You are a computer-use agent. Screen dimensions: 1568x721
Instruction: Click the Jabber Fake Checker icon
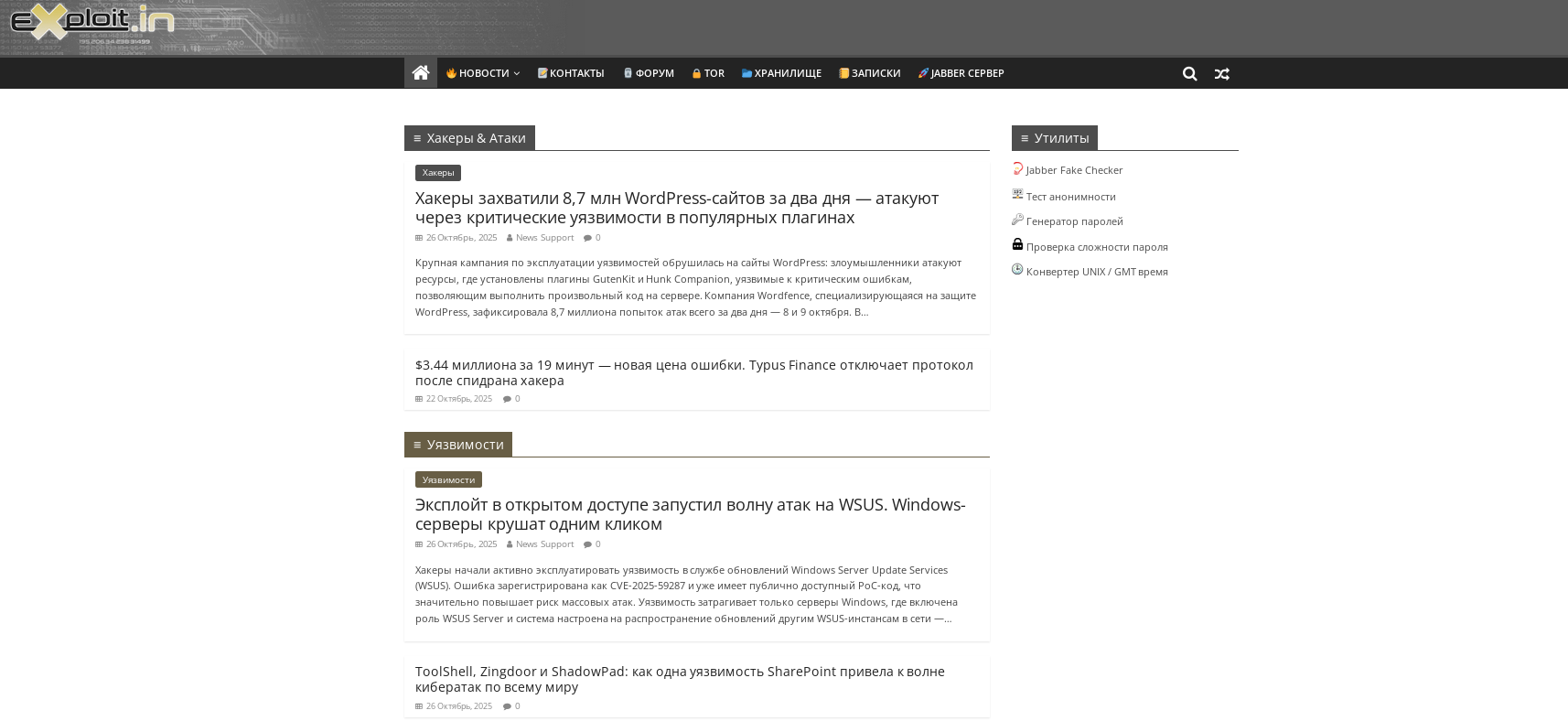tap(1017, 168)
